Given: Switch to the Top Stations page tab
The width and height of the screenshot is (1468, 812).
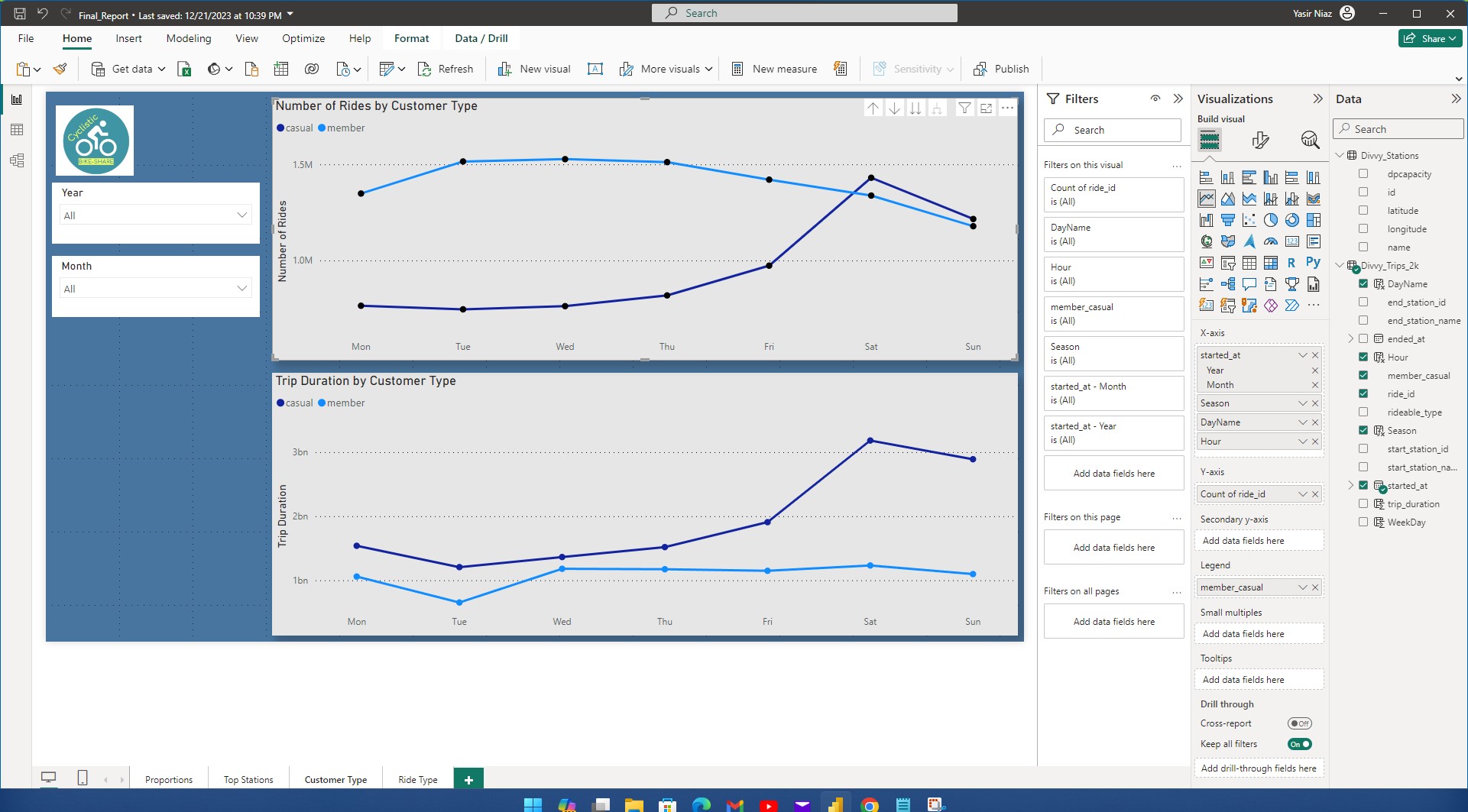Looking at the screenshot, I should 248,780.
